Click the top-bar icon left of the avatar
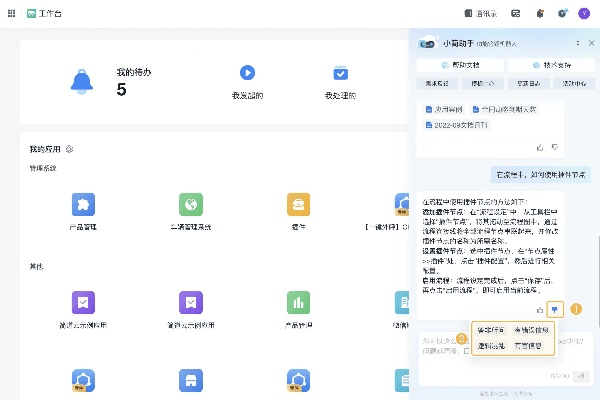 (x=562, y=13)
